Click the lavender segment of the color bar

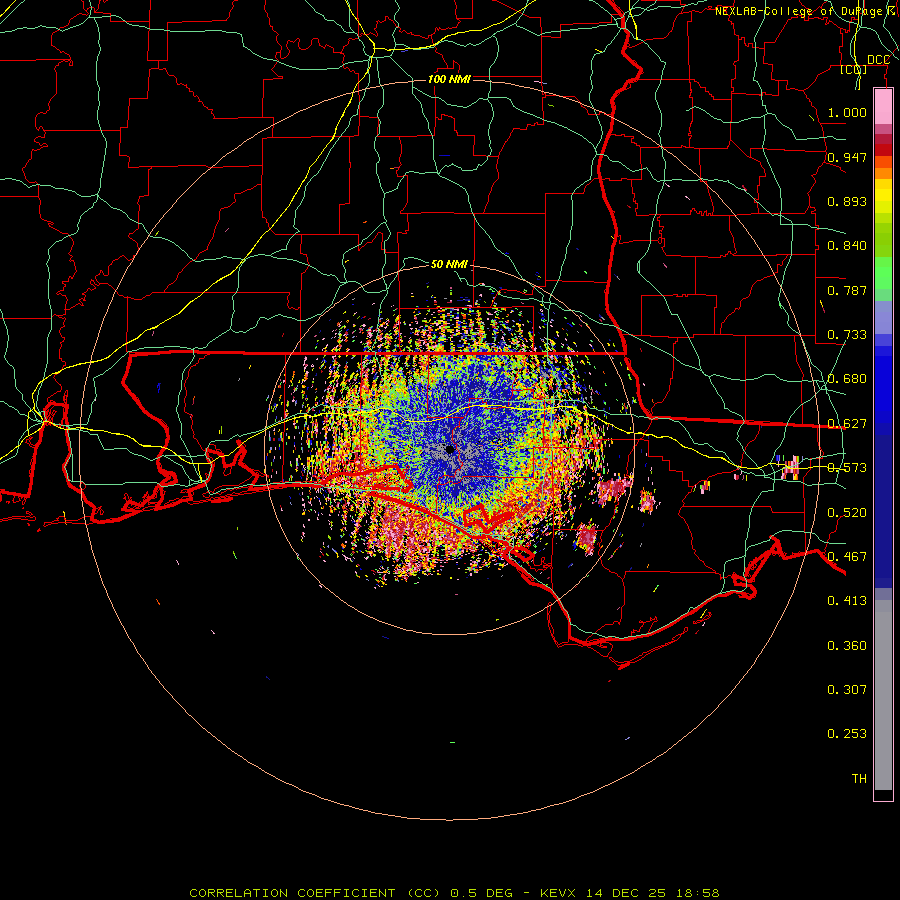(883, 317)
